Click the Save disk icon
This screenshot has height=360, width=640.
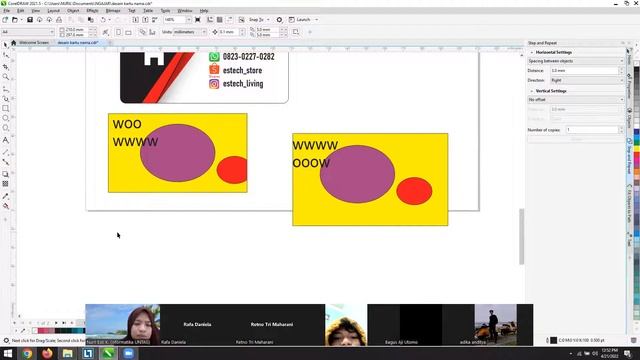coord(30,20)
